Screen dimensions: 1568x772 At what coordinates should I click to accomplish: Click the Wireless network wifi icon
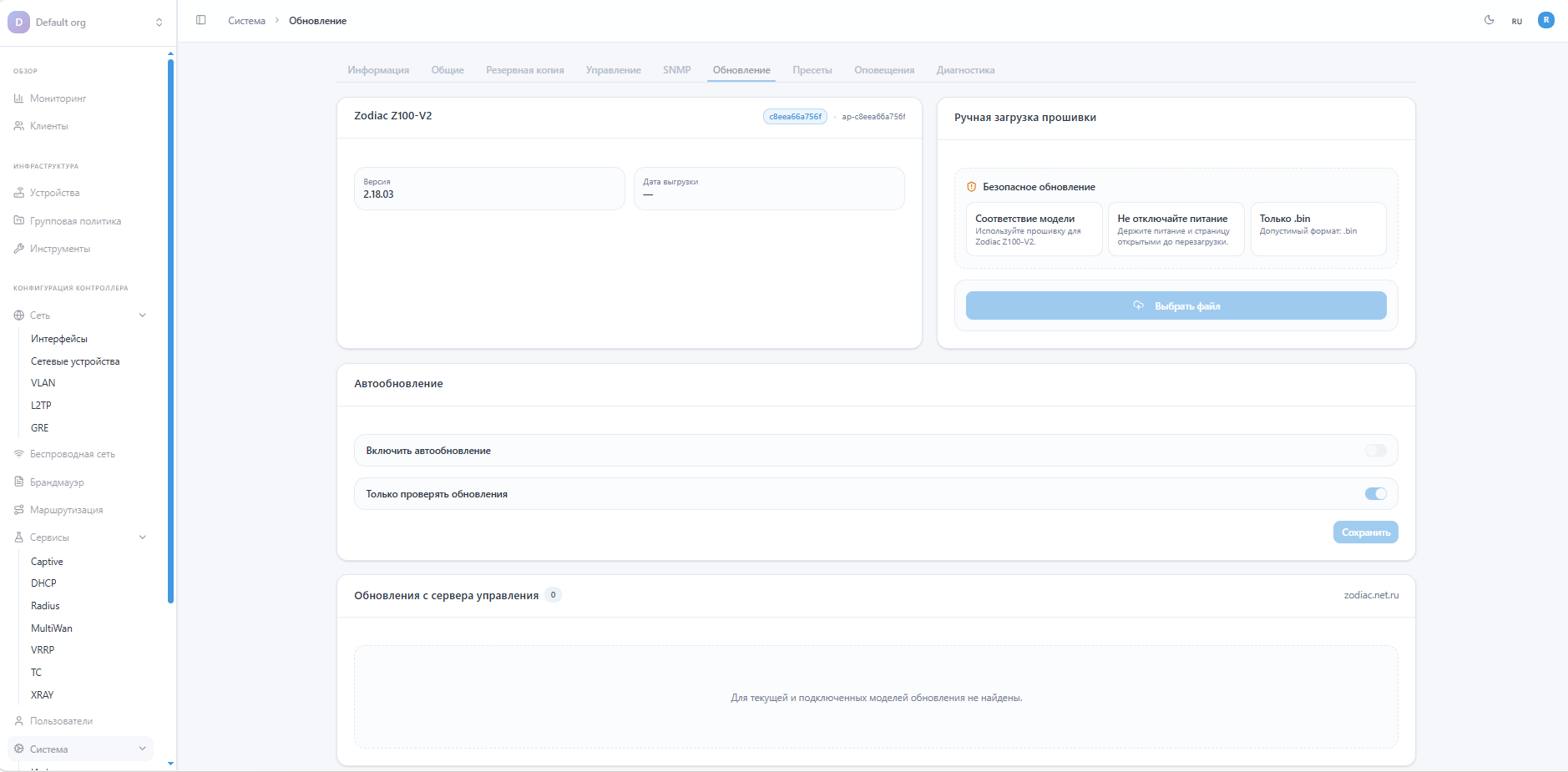[18, 454]
